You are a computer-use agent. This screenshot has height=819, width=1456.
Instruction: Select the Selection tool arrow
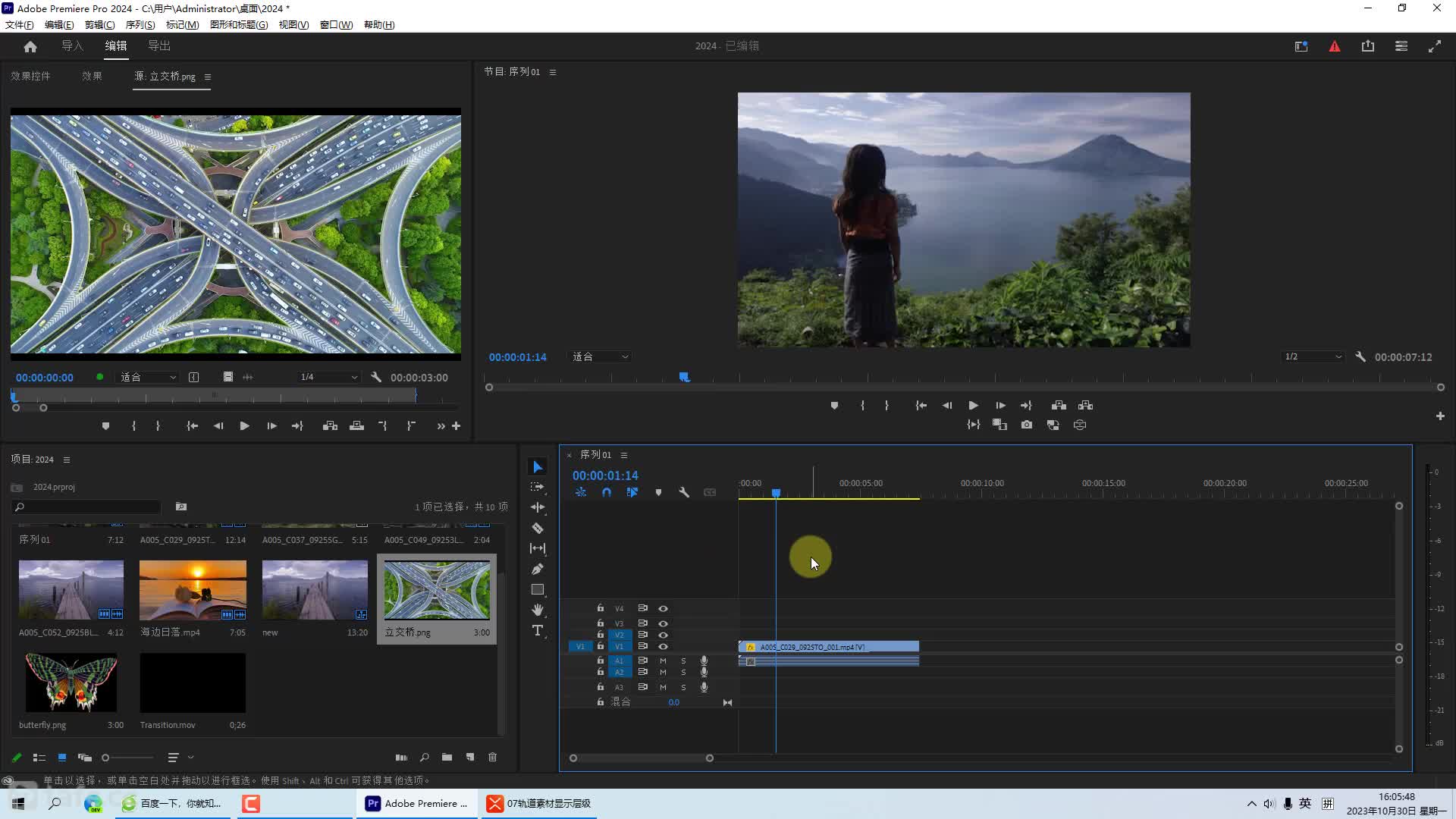[538, 467]
